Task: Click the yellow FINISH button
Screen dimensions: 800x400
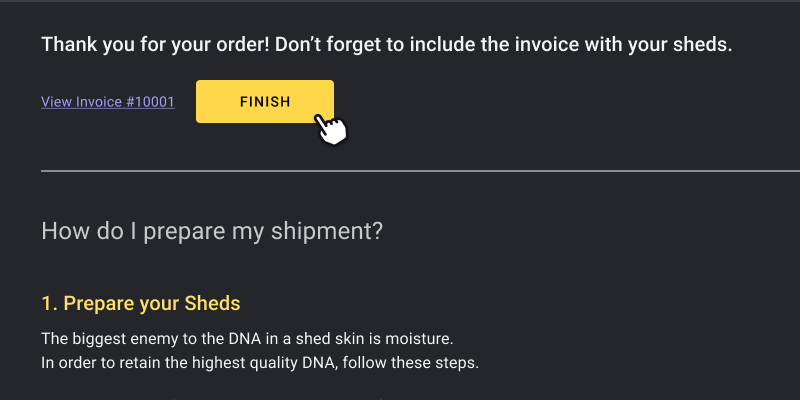Action: (265, 102)
